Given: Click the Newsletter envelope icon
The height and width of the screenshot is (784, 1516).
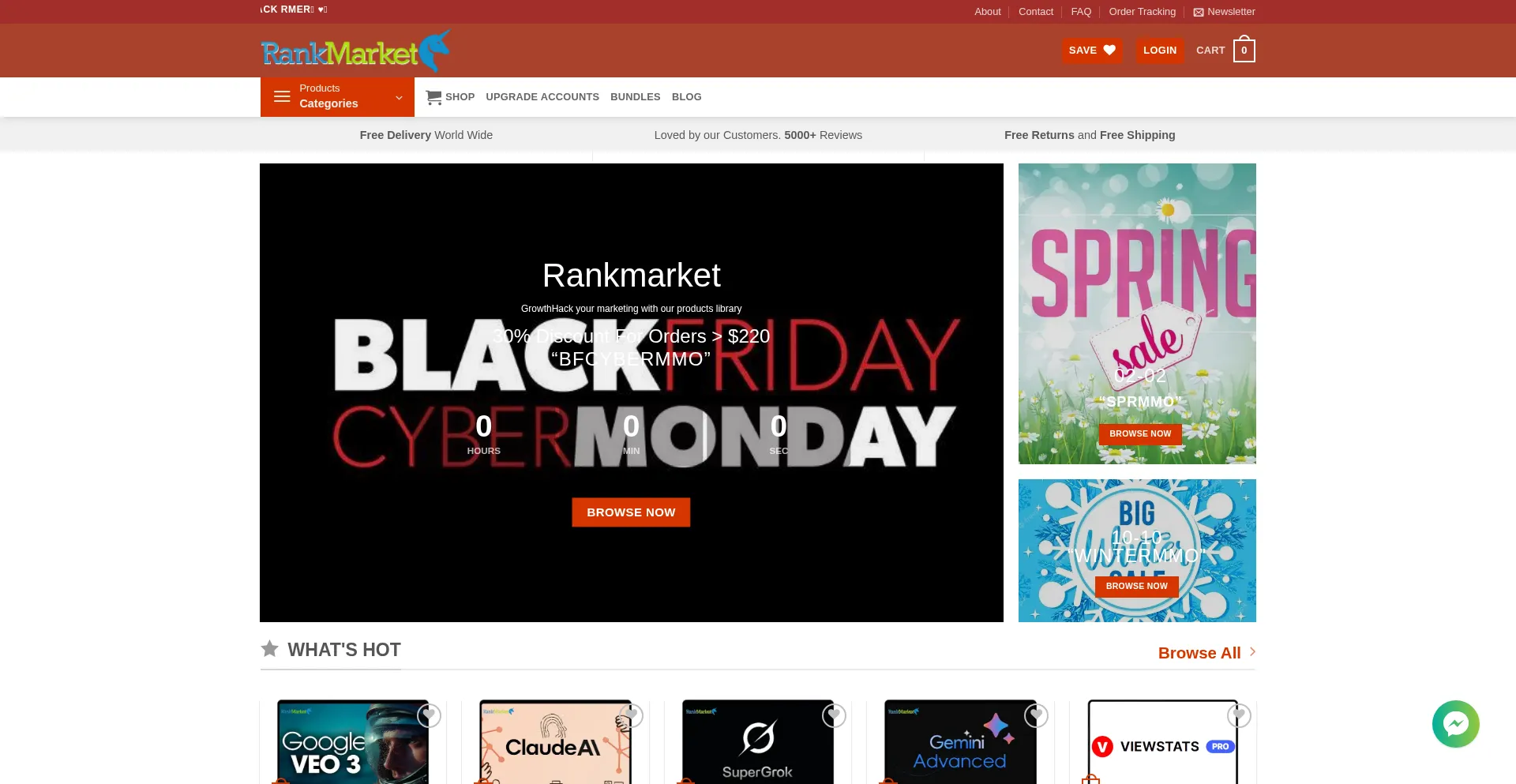Looking at the screenshot, I should coord(1198,12).
